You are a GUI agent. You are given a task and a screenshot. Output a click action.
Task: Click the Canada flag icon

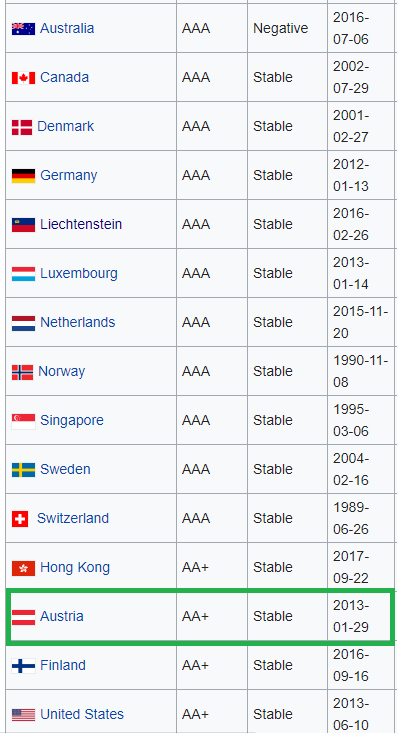23,78
